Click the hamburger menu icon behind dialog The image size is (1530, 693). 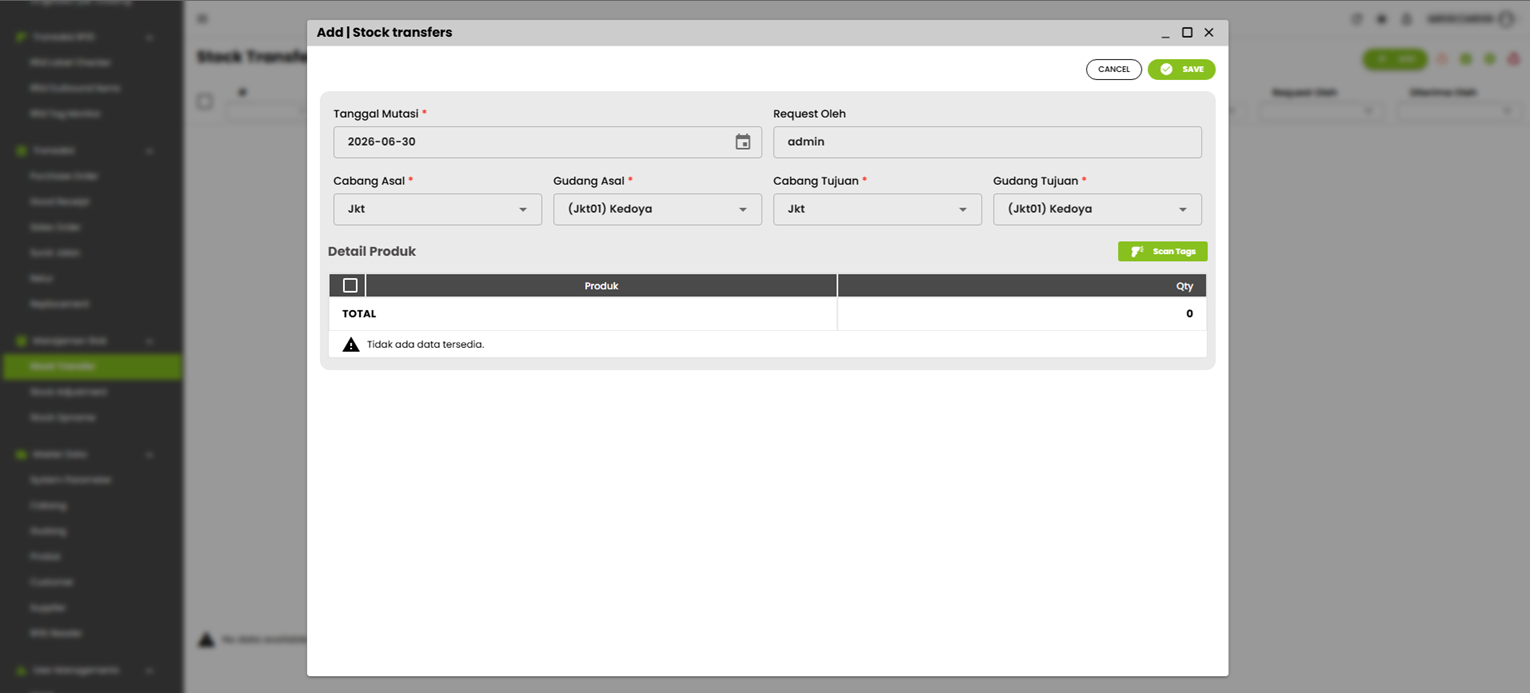pos(203,19)
